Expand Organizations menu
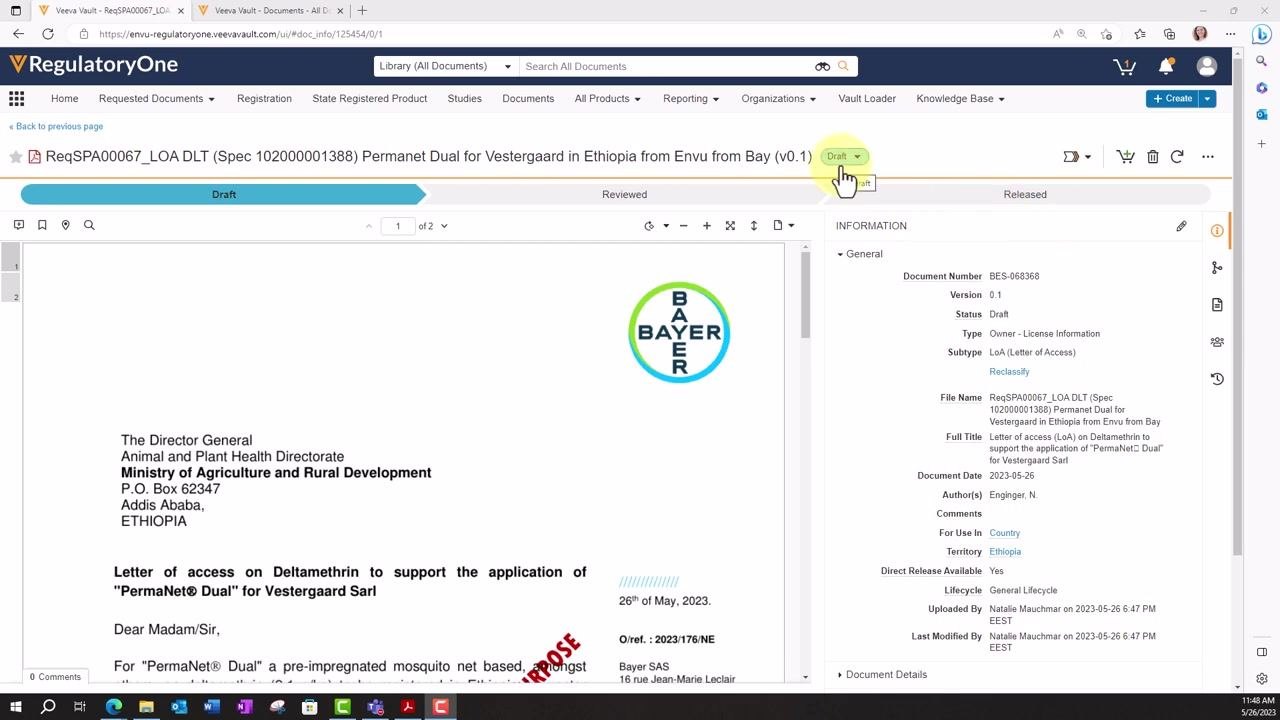 [x=779, y=98]
